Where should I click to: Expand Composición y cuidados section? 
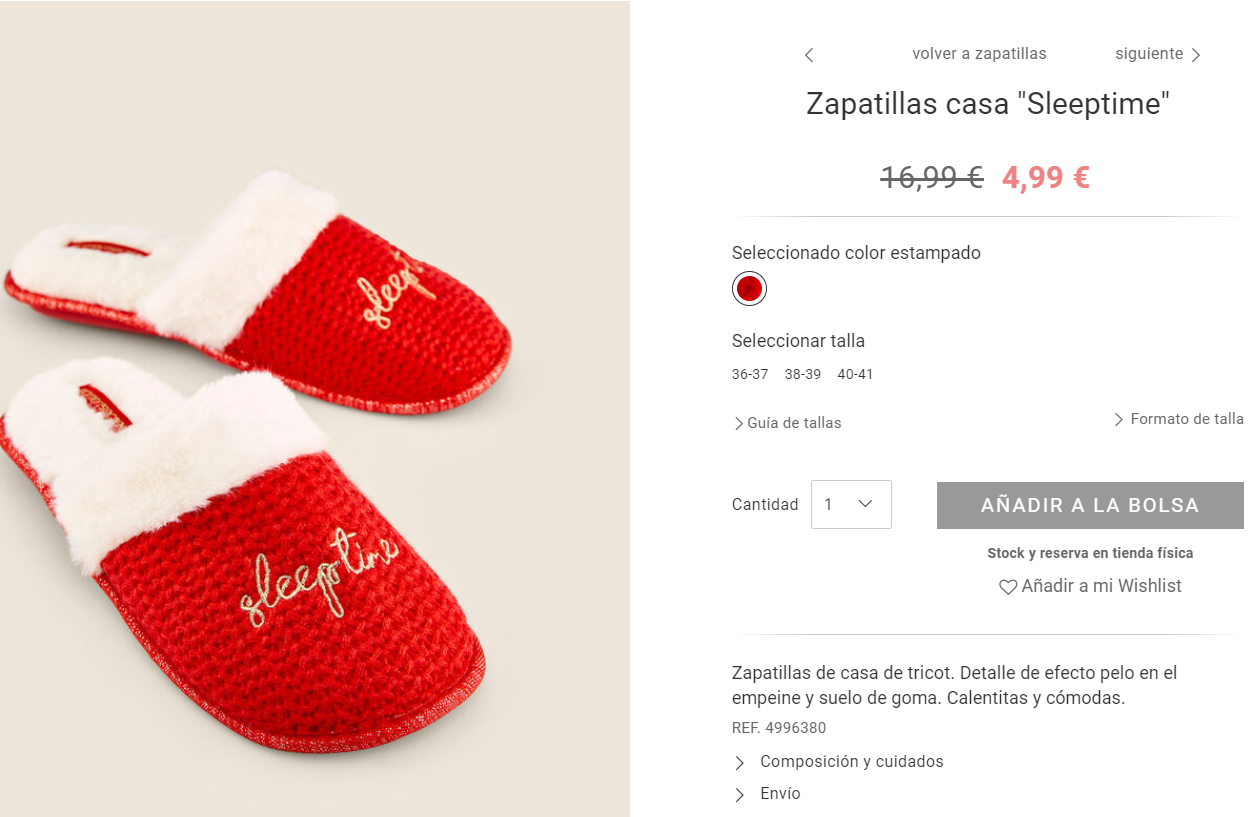852,762
